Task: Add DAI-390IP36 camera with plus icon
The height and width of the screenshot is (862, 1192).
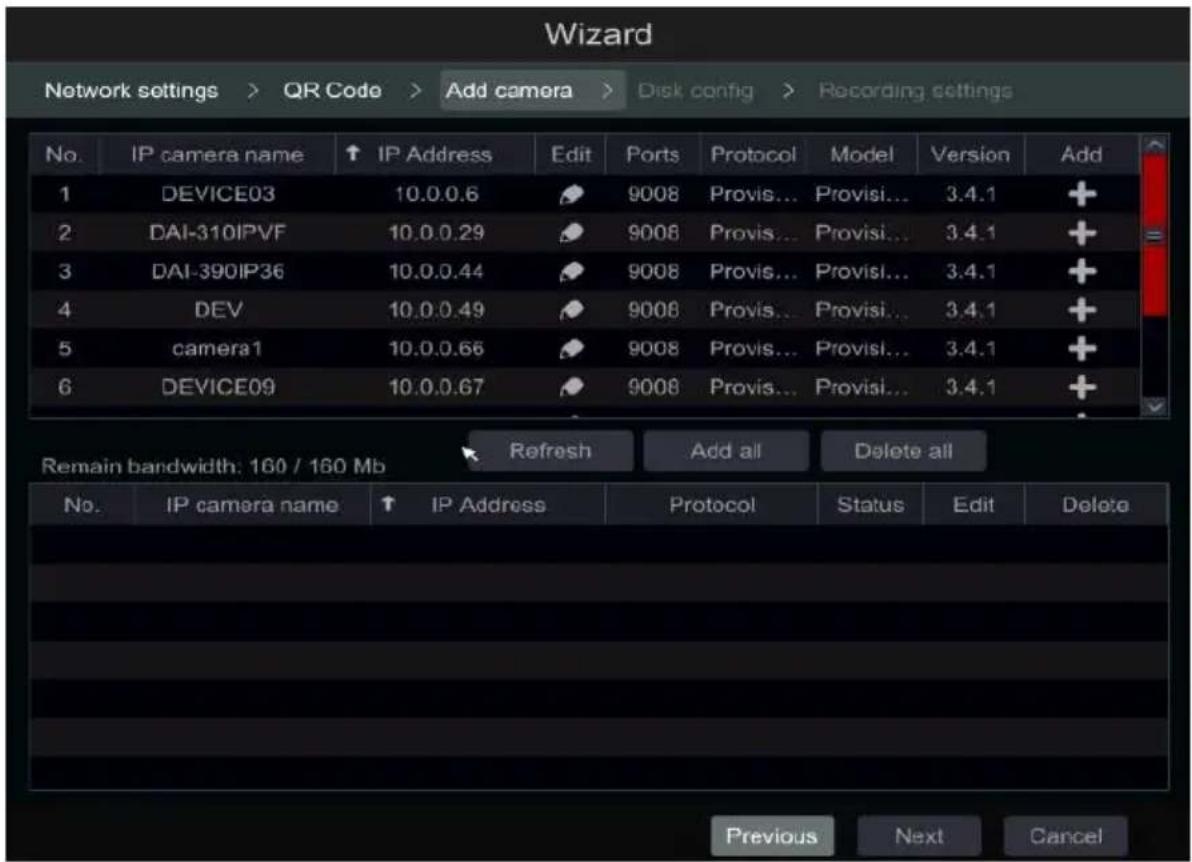Action: pos(1082,271)
